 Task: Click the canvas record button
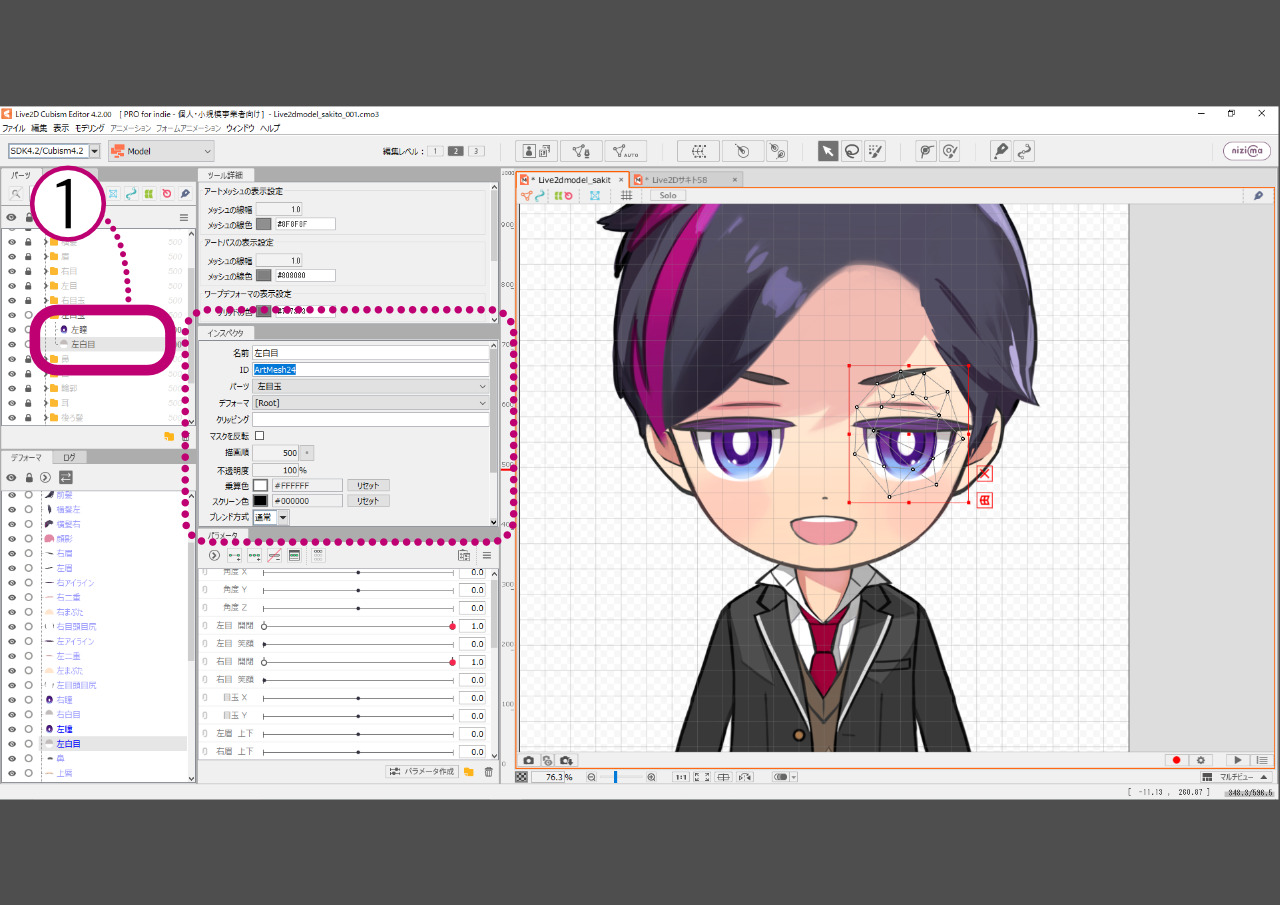coord(1177,760)
